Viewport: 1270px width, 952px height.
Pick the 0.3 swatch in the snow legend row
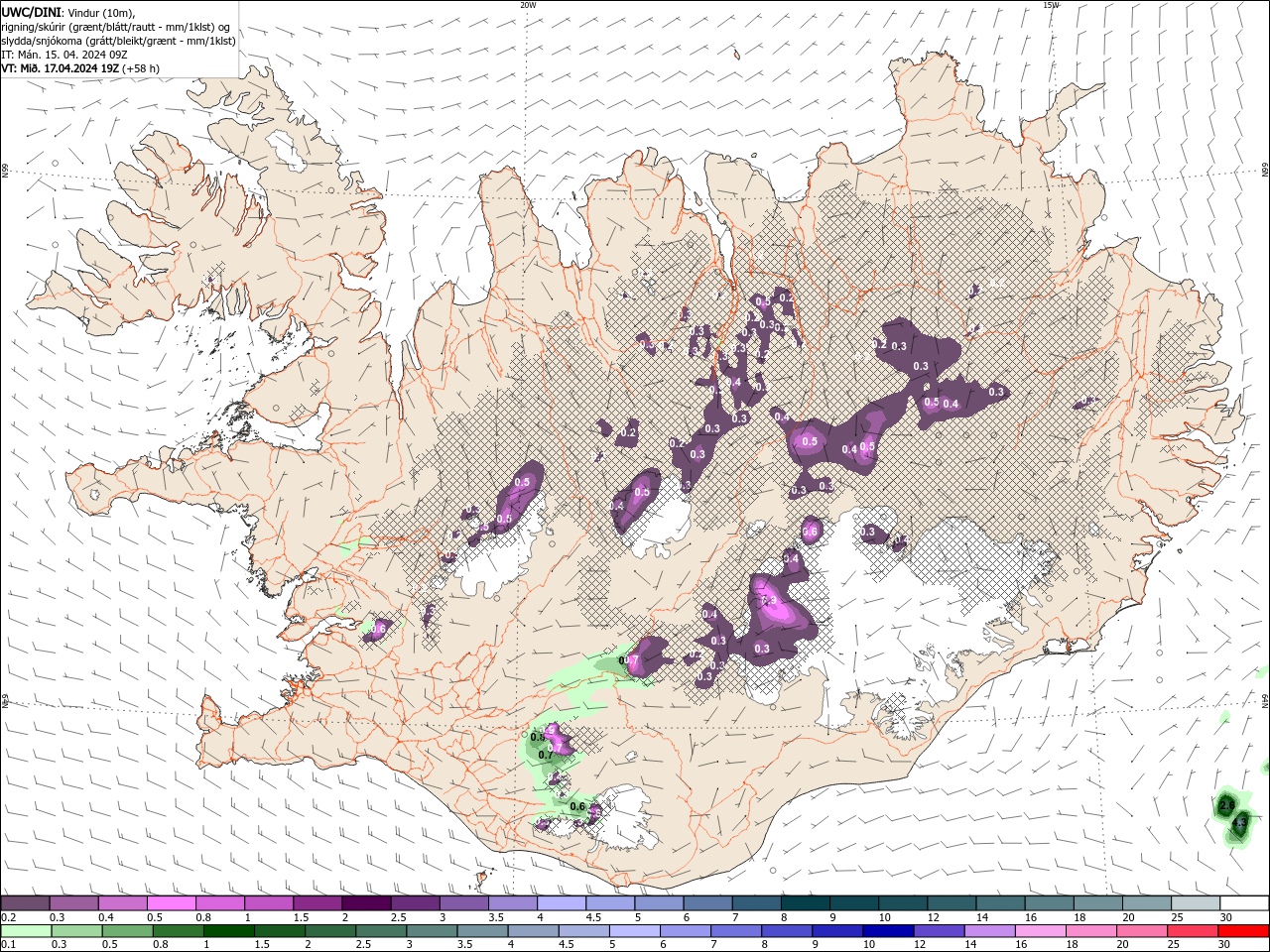point(73,903)
